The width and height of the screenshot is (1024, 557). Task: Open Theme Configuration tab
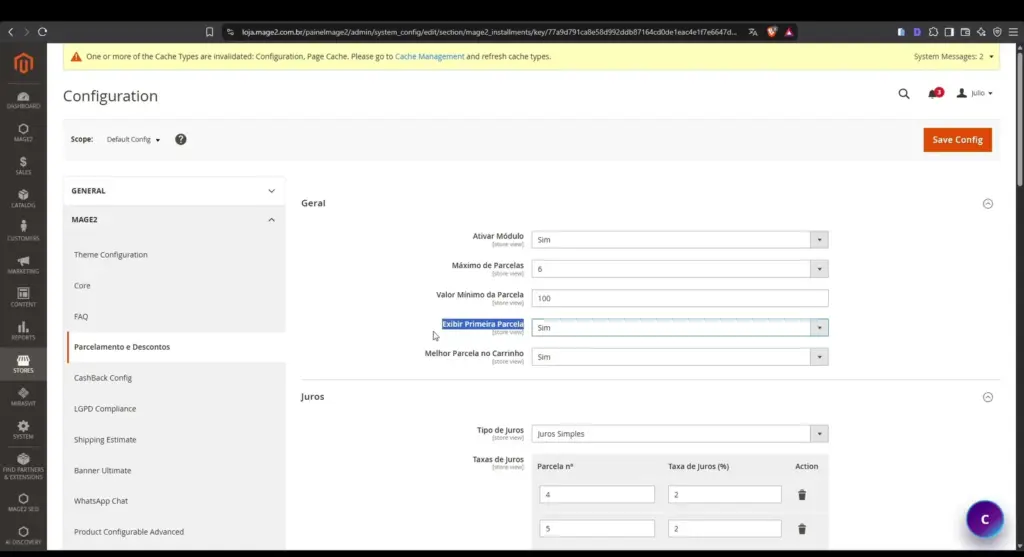[110, 255]
